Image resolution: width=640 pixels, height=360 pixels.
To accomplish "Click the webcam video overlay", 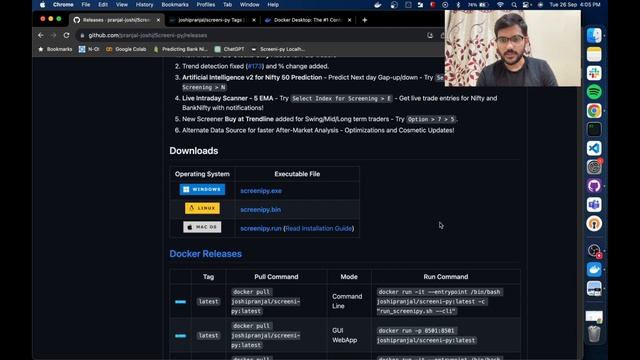I will 513,48.
